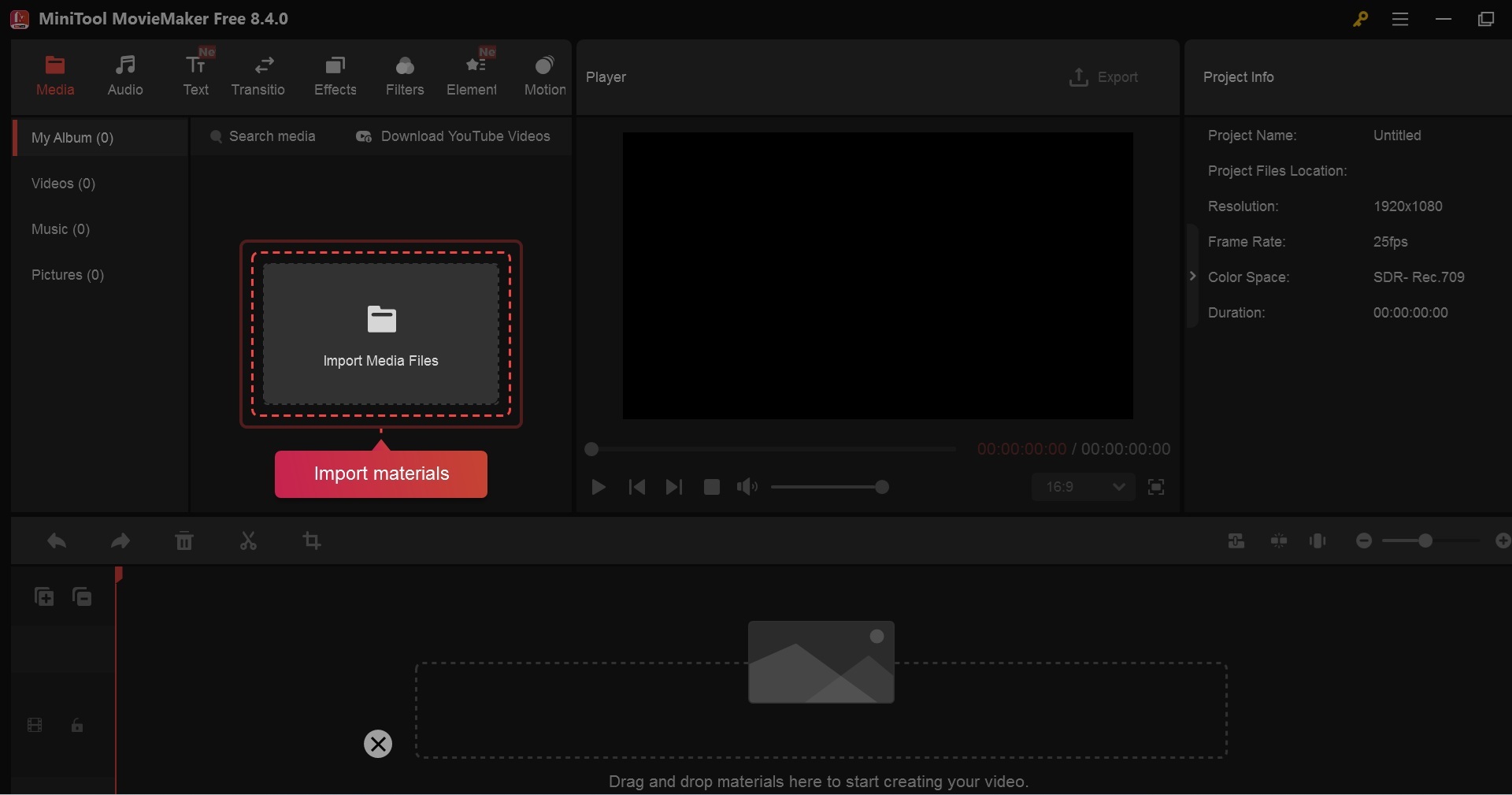Click the remove track icon

click(83, 597)
